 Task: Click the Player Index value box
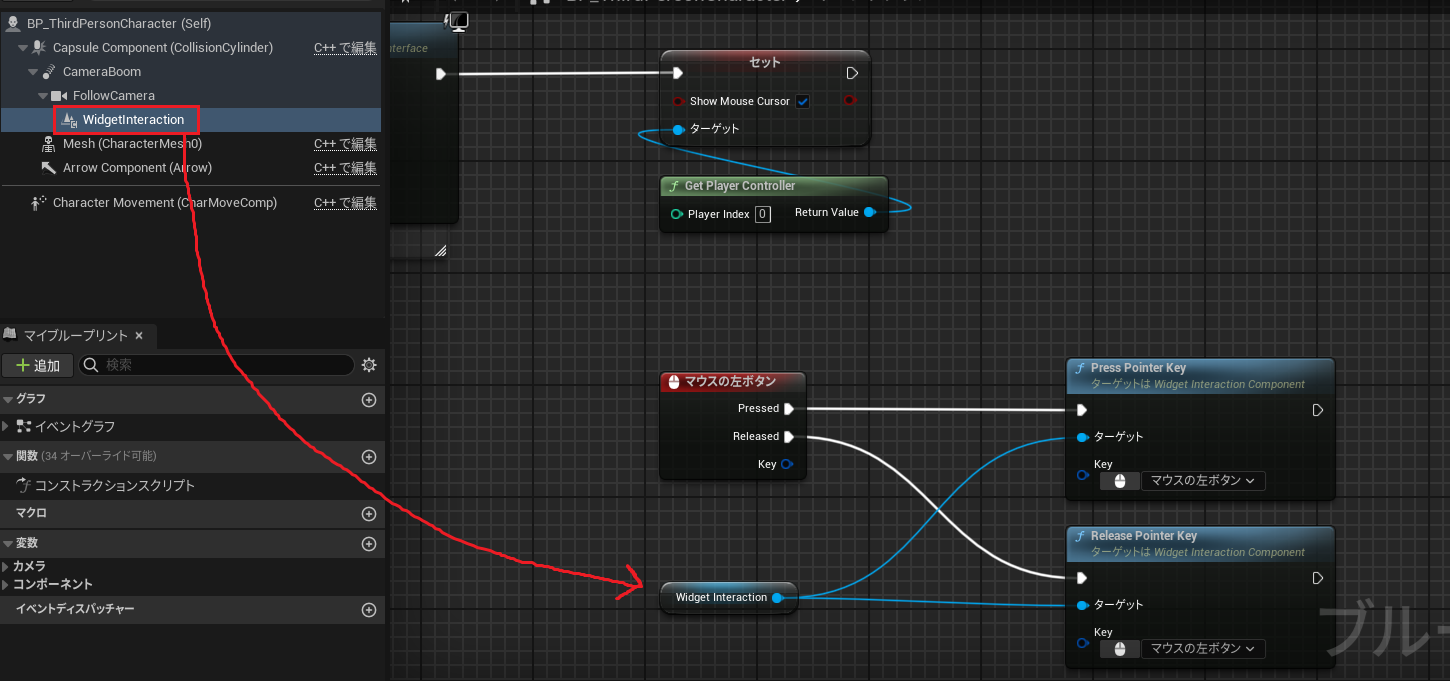point(763,214)
